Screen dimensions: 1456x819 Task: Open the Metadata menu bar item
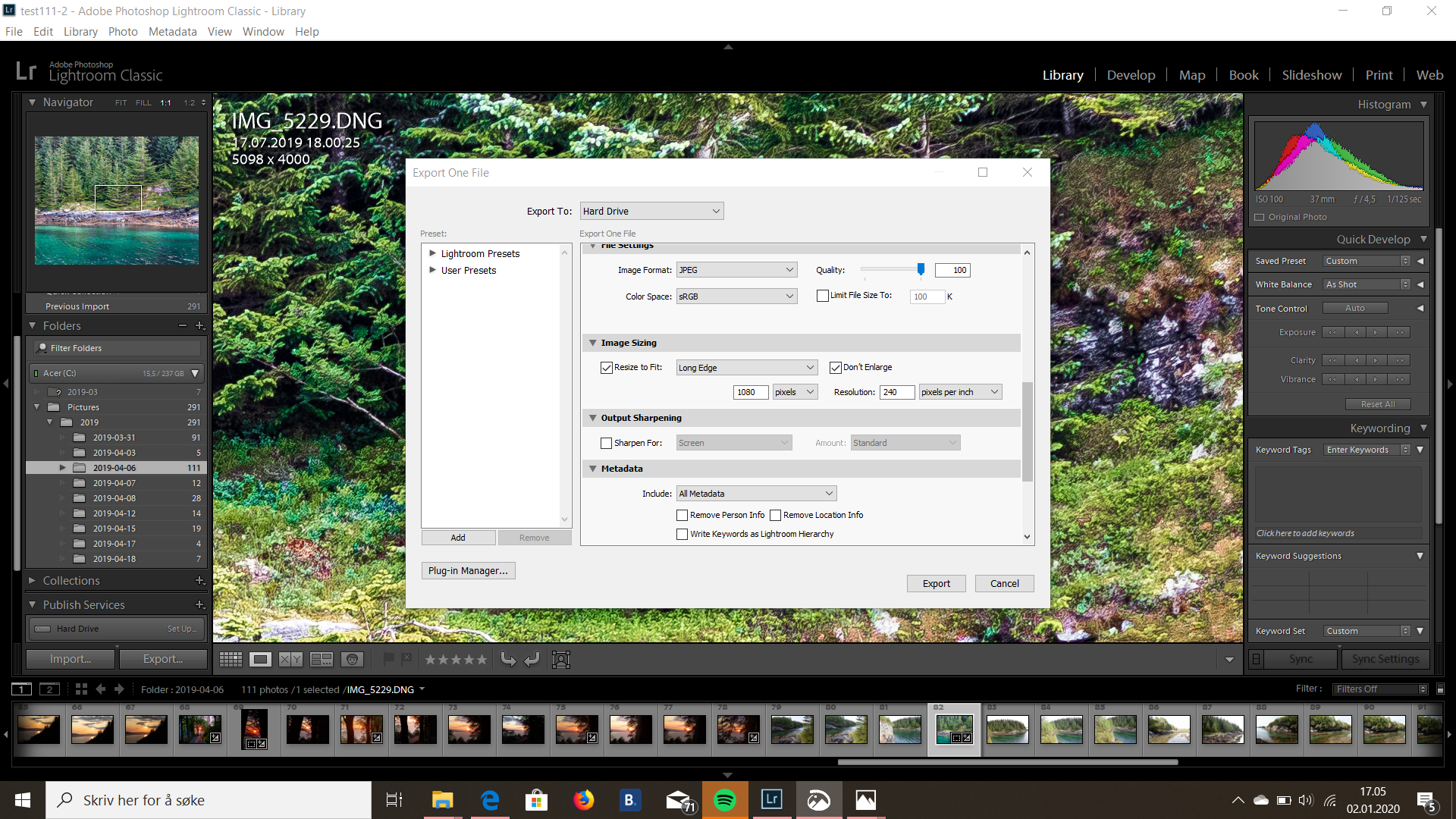pos(173,31)
